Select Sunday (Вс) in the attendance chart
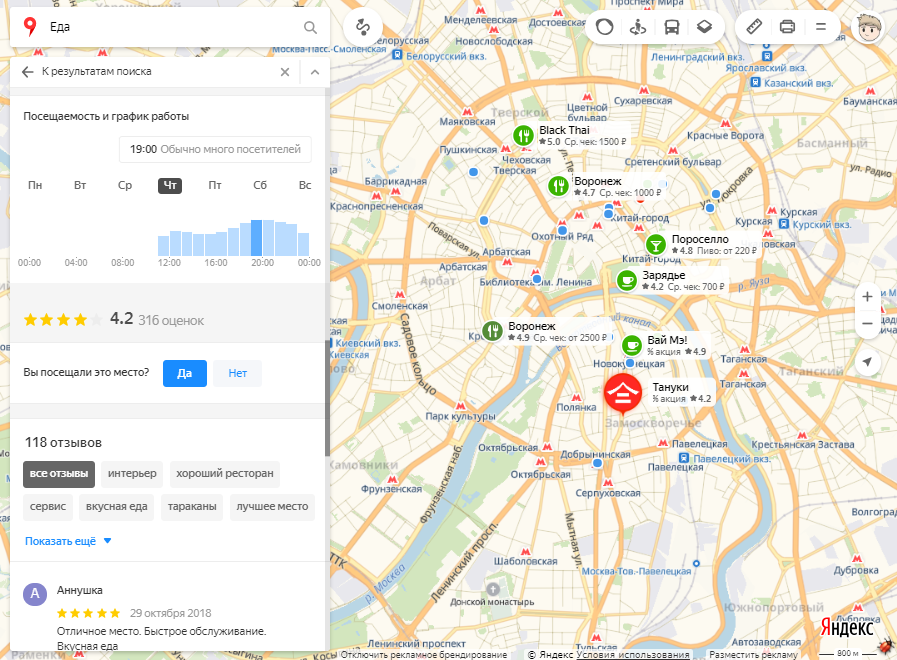Viewport: 897px width, 660px height. pos(305,185)
